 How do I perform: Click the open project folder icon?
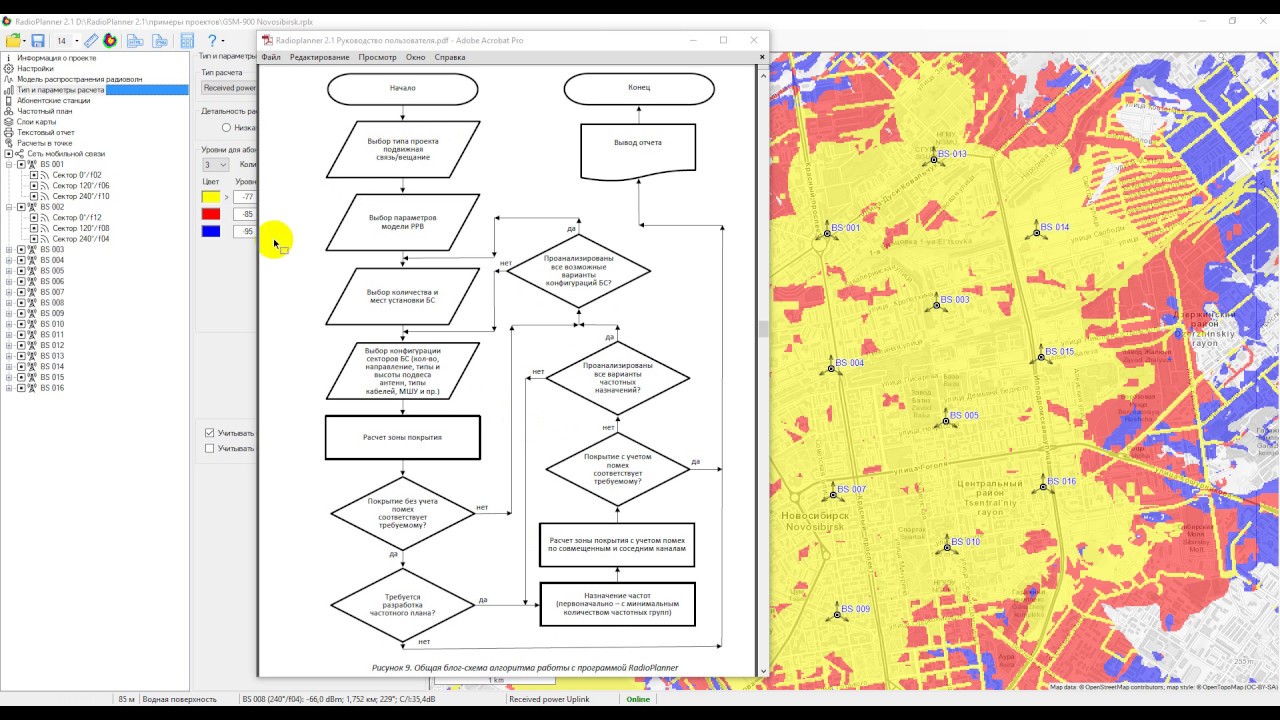13,41
